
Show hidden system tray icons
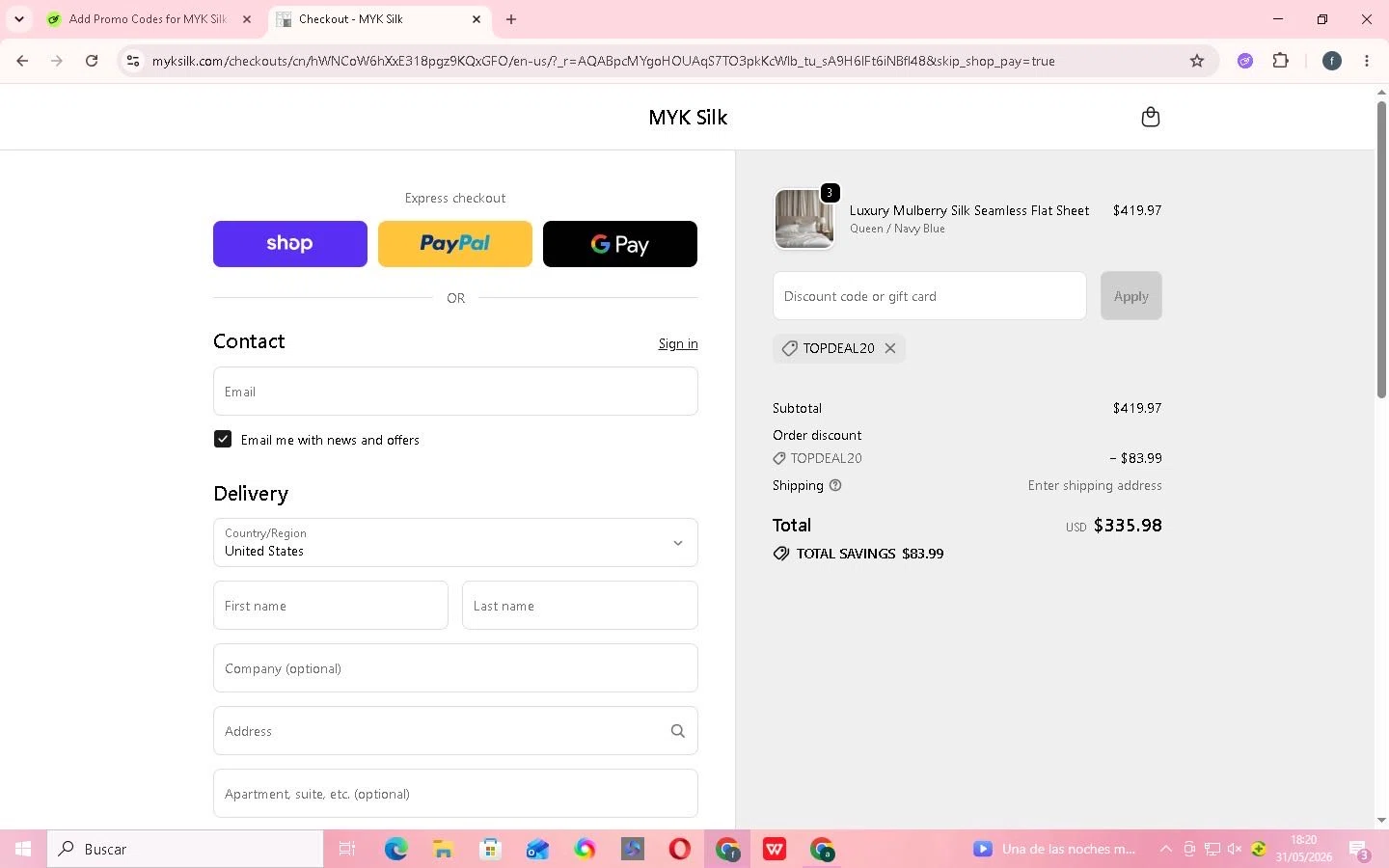point(1165,849)
